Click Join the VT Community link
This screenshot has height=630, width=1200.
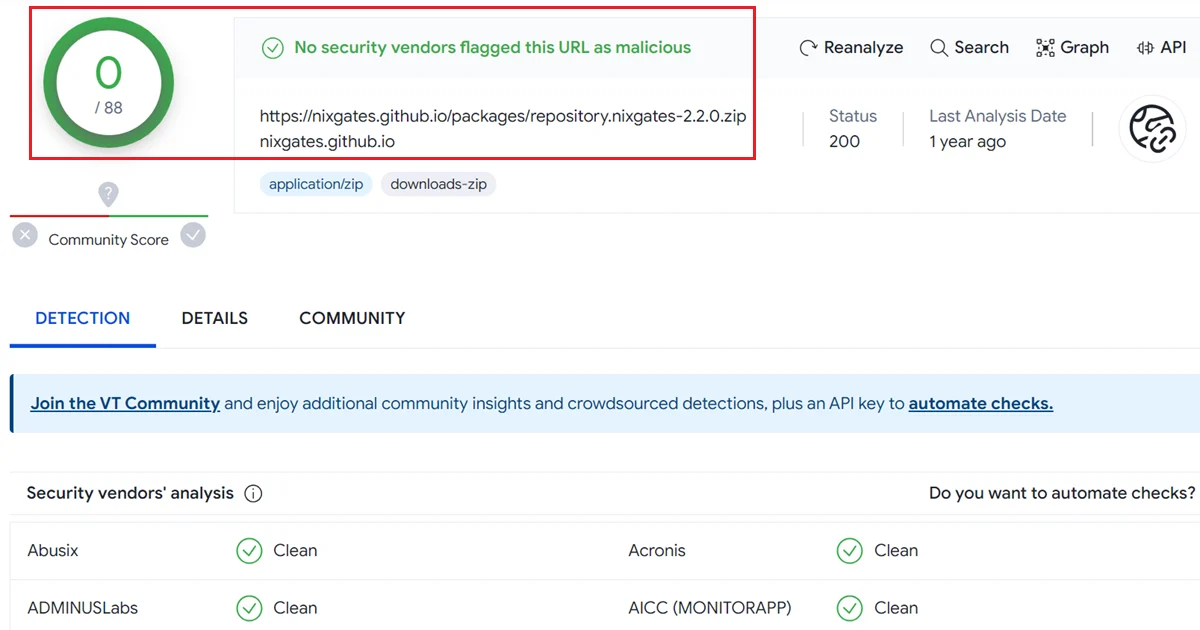pyautogui.click(x=125, y=404)
